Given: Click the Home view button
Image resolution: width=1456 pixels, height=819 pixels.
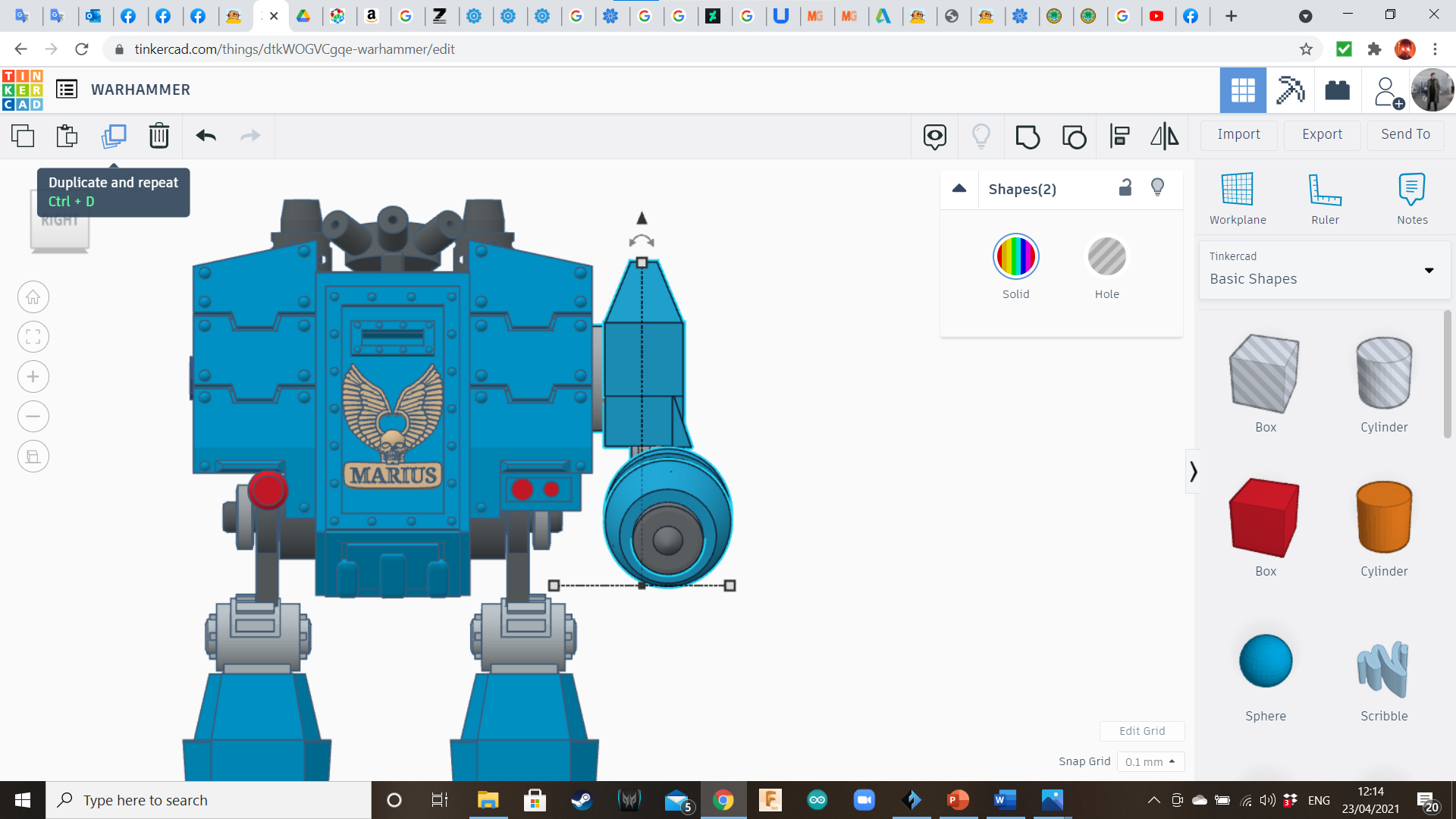Looking at the screenshot, I should (33, 297).
